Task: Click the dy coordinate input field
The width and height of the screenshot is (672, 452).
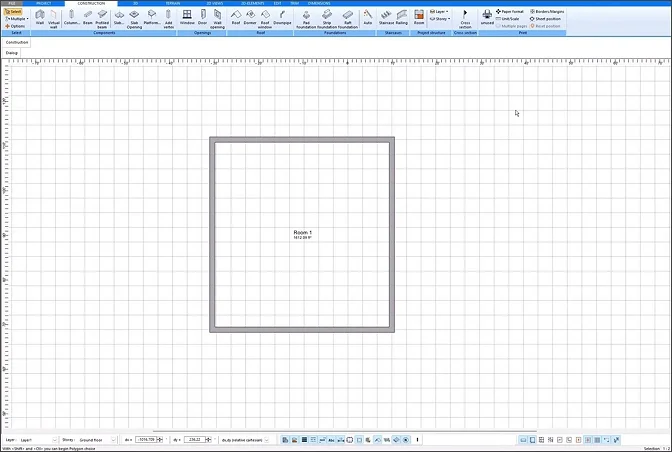Action: 195,440
